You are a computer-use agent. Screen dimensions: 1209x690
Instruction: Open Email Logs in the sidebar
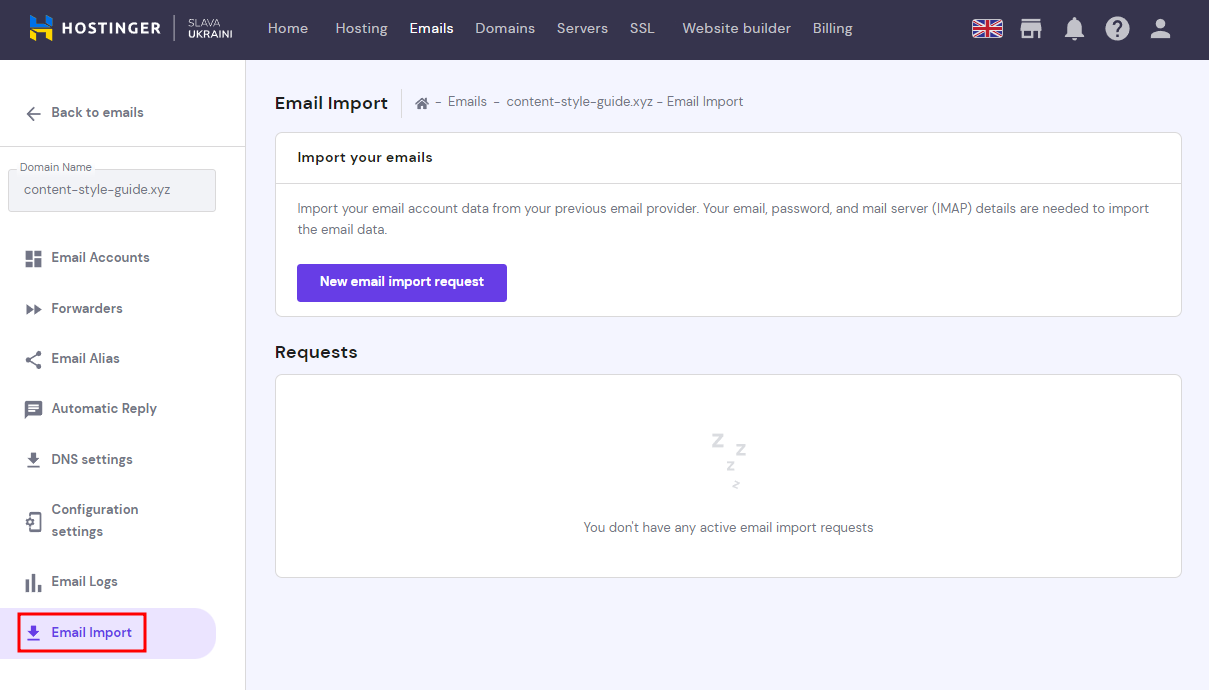tap(84, 582)
